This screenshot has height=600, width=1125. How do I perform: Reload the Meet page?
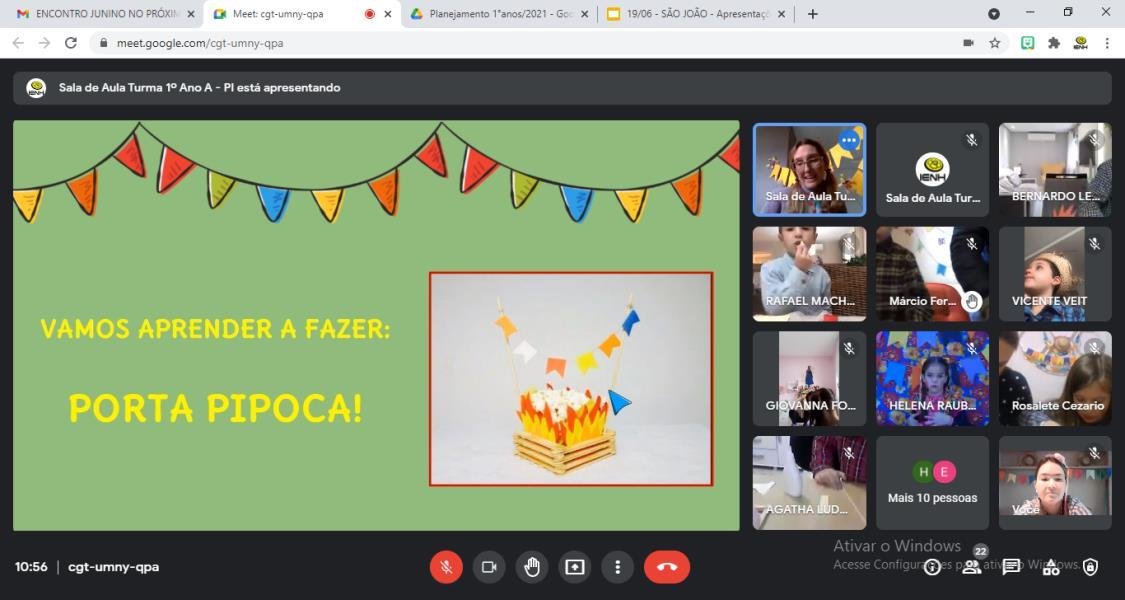tap(70, 43)
